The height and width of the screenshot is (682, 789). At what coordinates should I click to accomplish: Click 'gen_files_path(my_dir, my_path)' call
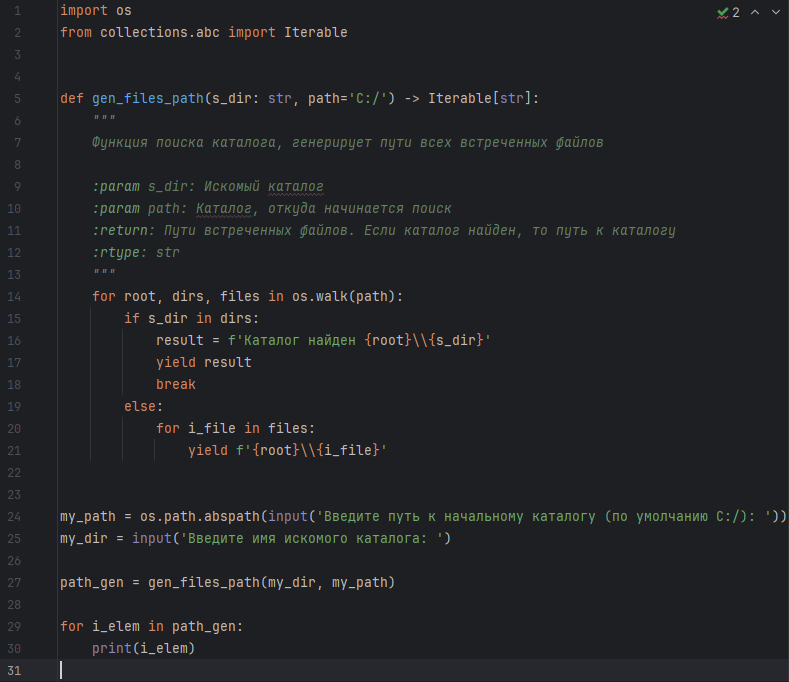pyautogui.click(x=272, y=583)
